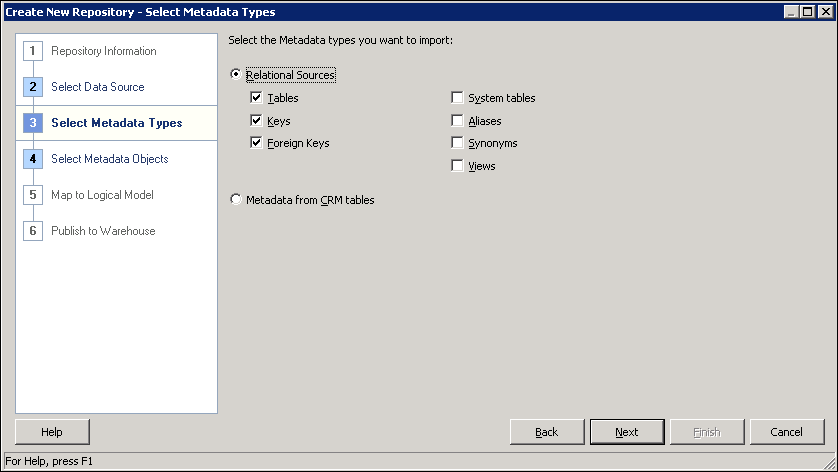Screen dimensions: 838x472
Task: Go to Select Data Source step
Action: point(97,87)
